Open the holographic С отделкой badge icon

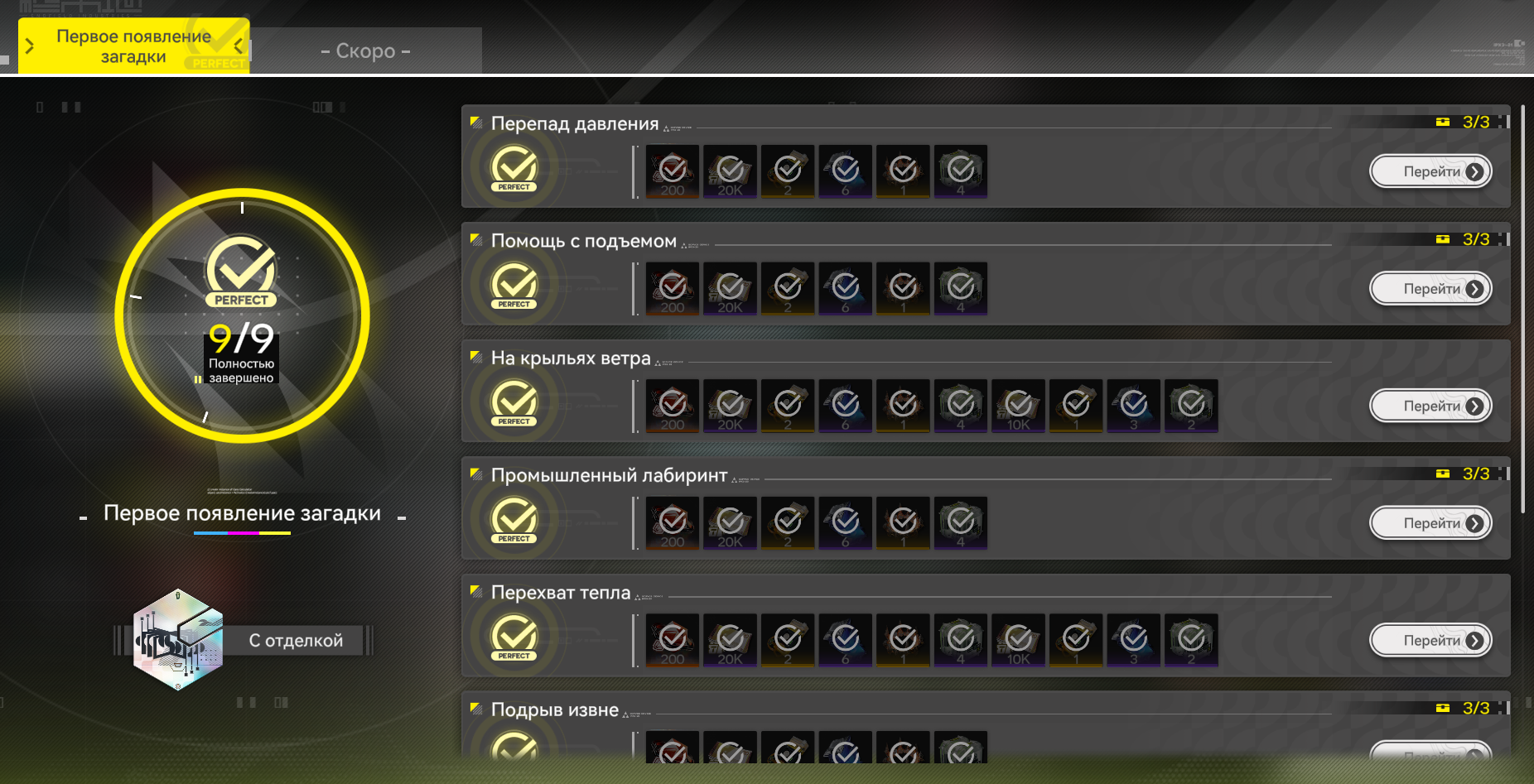tap(178, 640)
